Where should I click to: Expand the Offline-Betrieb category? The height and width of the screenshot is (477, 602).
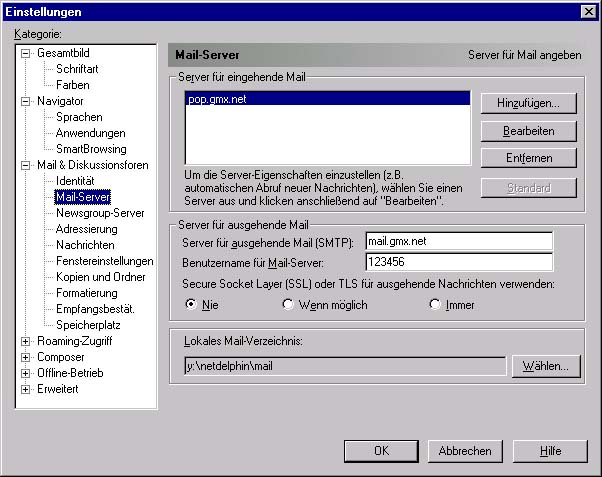point(25,373)
